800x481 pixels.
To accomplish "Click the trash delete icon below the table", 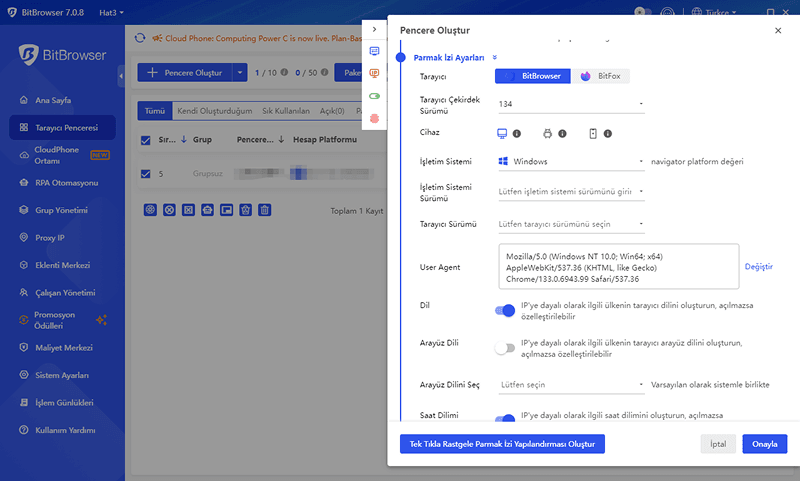I will (264, 210).
